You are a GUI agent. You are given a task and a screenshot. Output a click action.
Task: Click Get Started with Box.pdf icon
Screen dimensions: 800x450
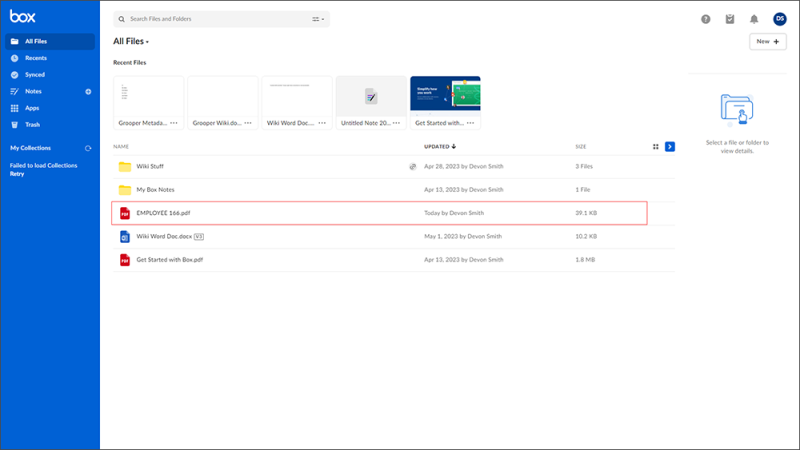point(124,260)
